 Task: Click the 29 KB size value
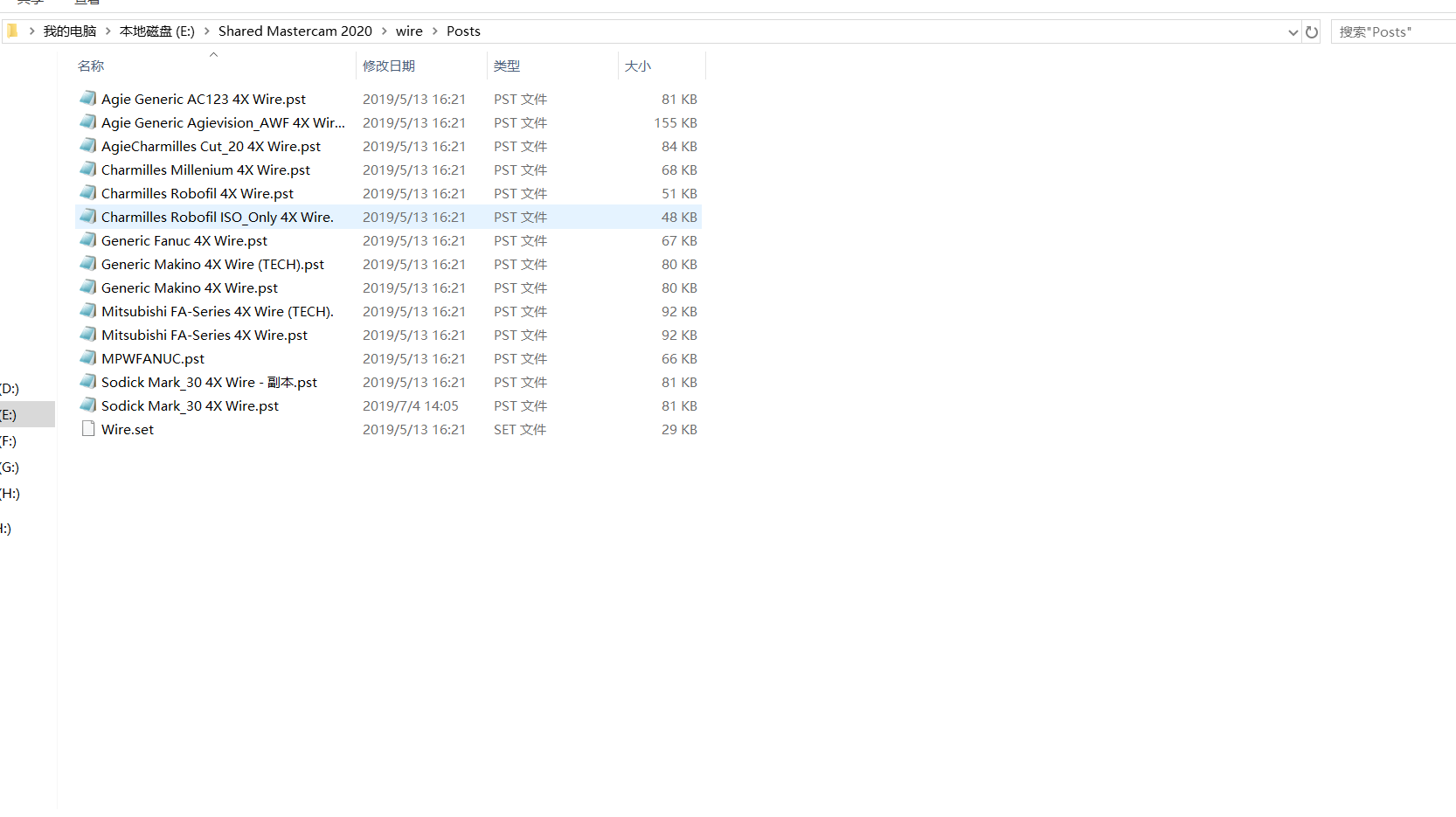pyautogui.click(x=679, y=430)
